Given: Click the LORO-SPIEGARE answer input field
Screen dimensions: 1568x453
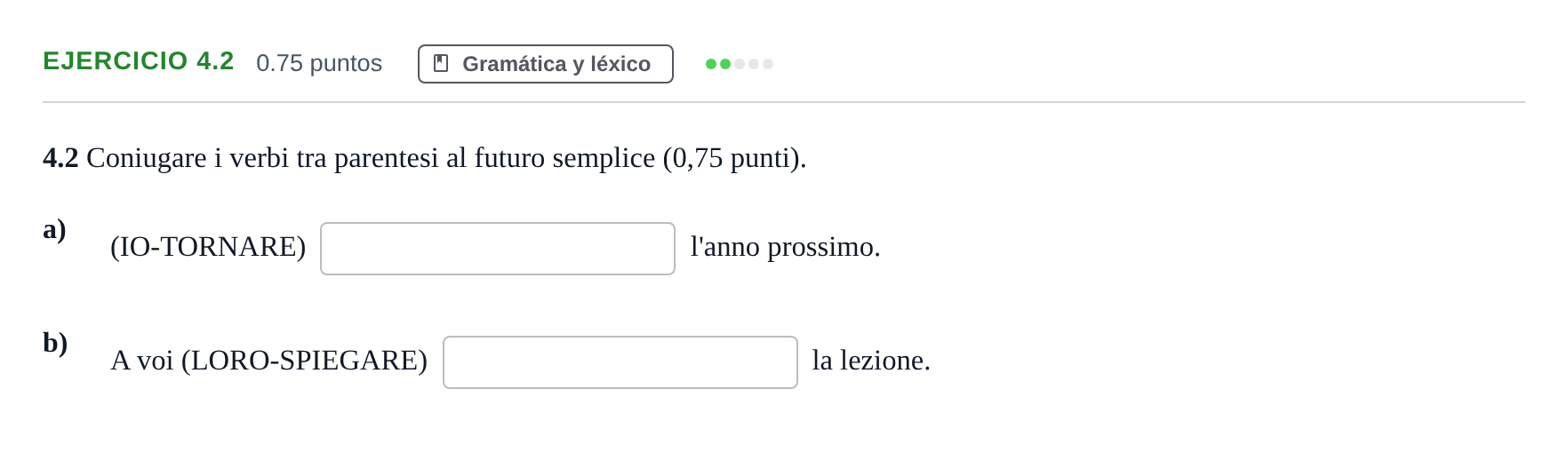Looking at the screenshot, I should (x=620, y=362).
